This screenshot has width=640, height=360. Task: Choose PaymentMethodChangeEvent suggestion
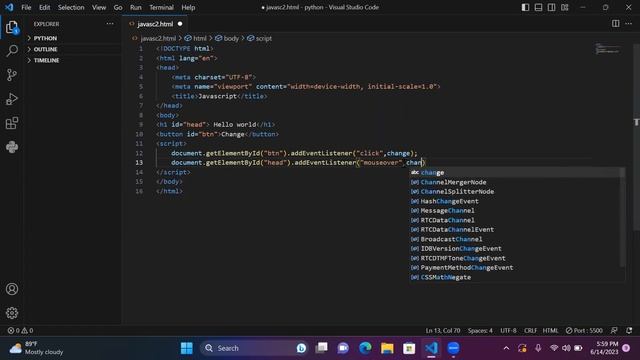pos(517,268)
